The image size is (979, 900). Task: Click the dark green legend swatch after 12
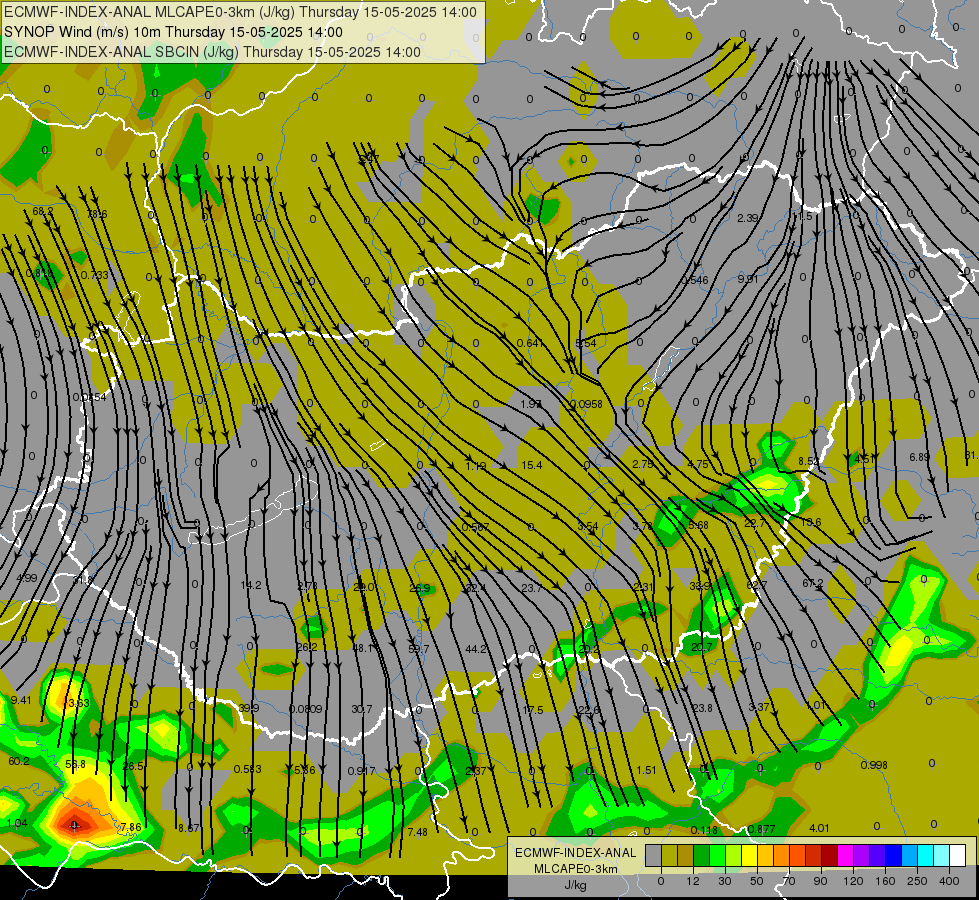point(701,855)
